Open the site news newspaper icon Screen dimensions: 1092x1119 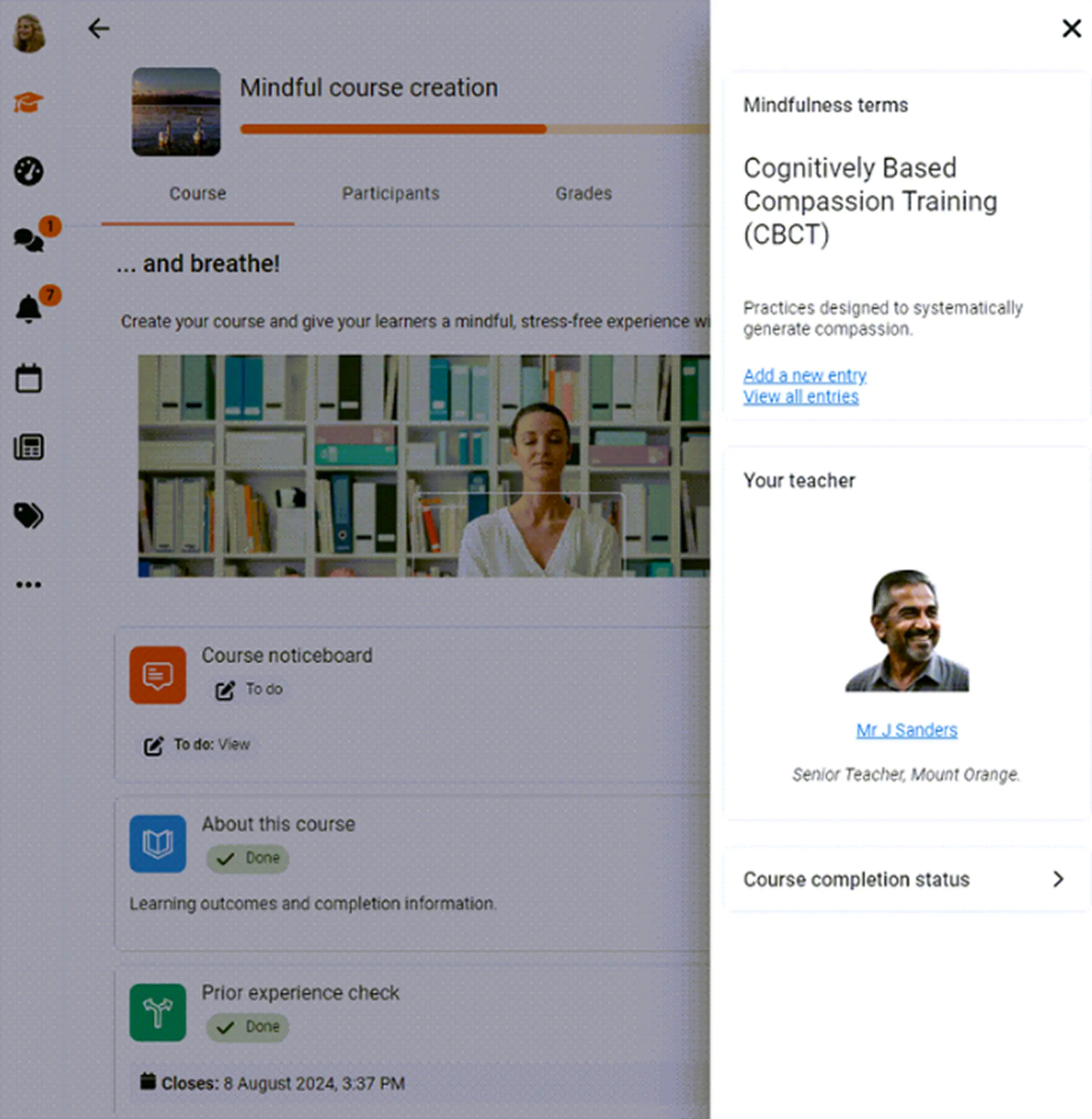(28, 447)
